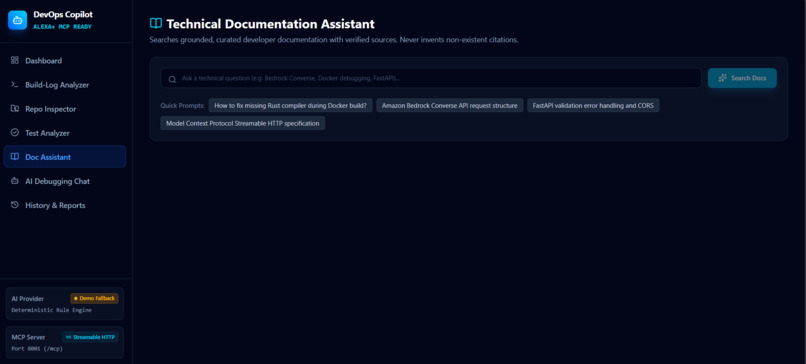The image size is (806, 364).
Task: Pick the Amazon Bedrock Converse API quick prompt
Action: [450, 105]
